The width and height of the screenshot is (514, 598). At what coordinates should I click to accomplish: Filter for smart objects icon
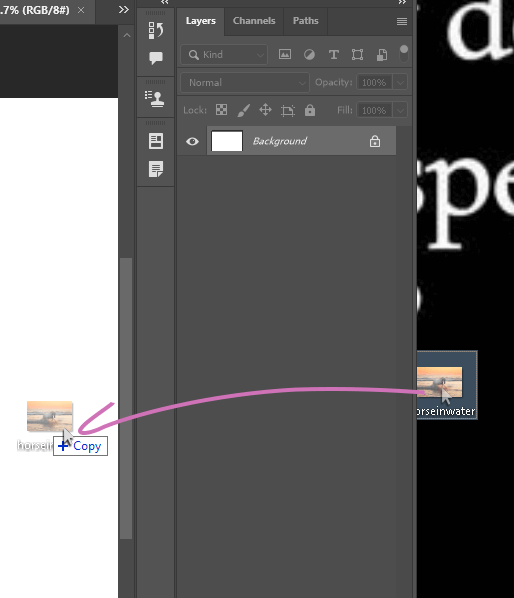point(382,55)
